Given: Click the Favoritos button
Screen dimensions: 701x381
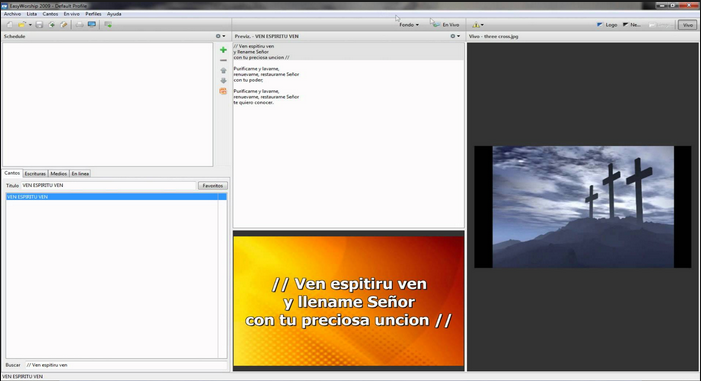Looking at the screenshot, I should coord(213,186).
